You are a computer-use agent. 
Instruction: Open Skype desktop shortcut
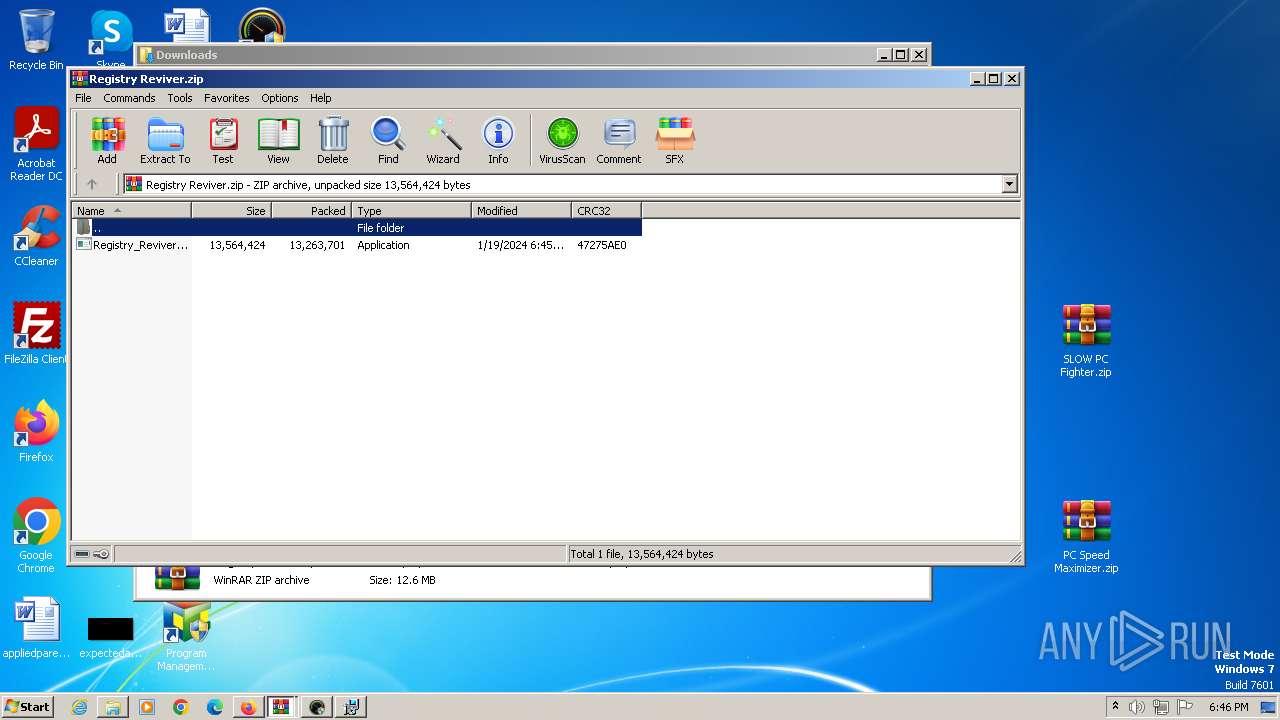tap(111, 40)
